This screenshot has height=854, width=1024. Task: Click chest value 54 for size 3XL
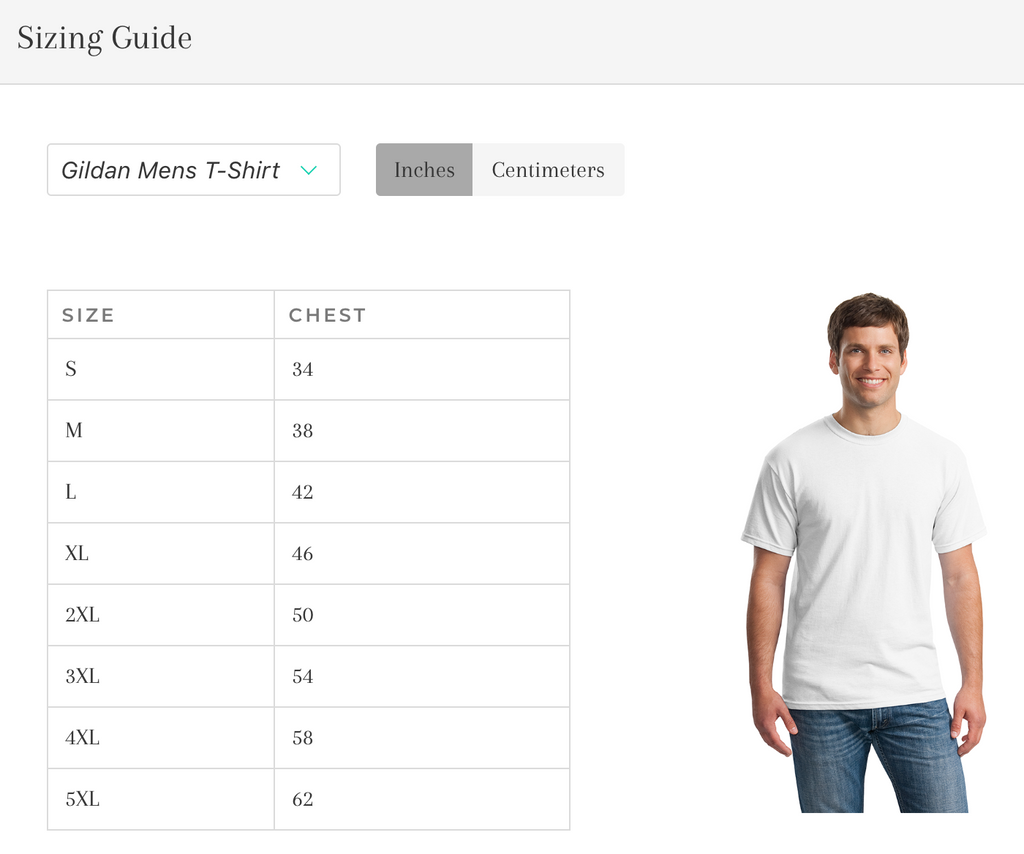click(x=303, y=677)
